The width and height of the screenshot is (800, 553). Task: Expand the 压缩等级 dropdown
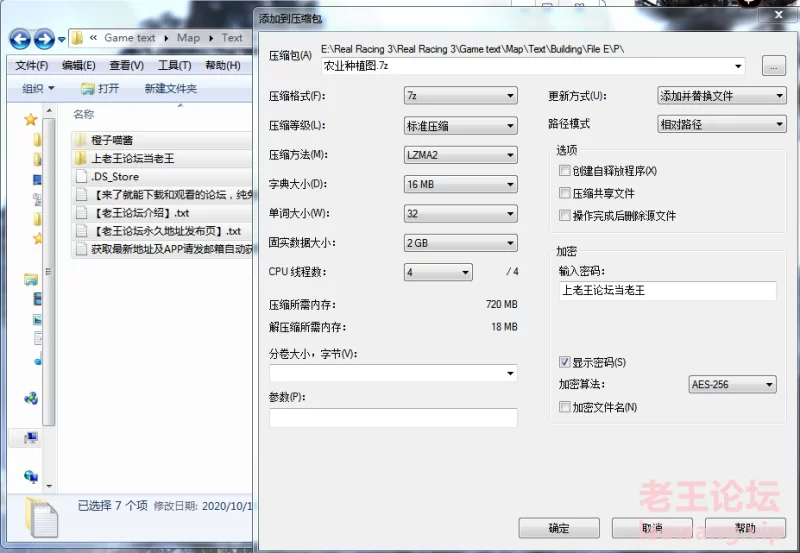(460, 126)
